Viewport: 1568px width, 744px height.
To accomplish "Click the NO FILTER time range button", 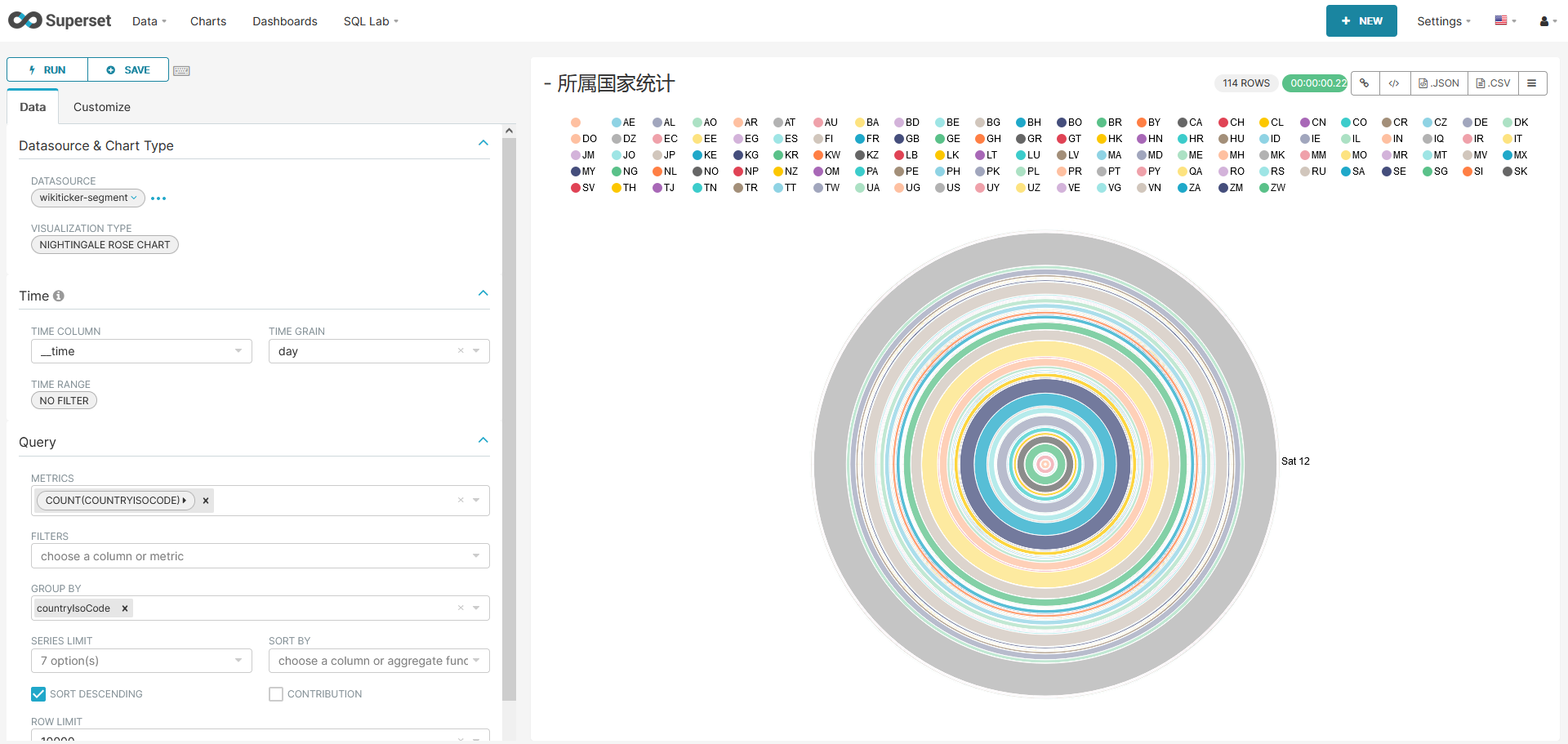I will point(63,400).
